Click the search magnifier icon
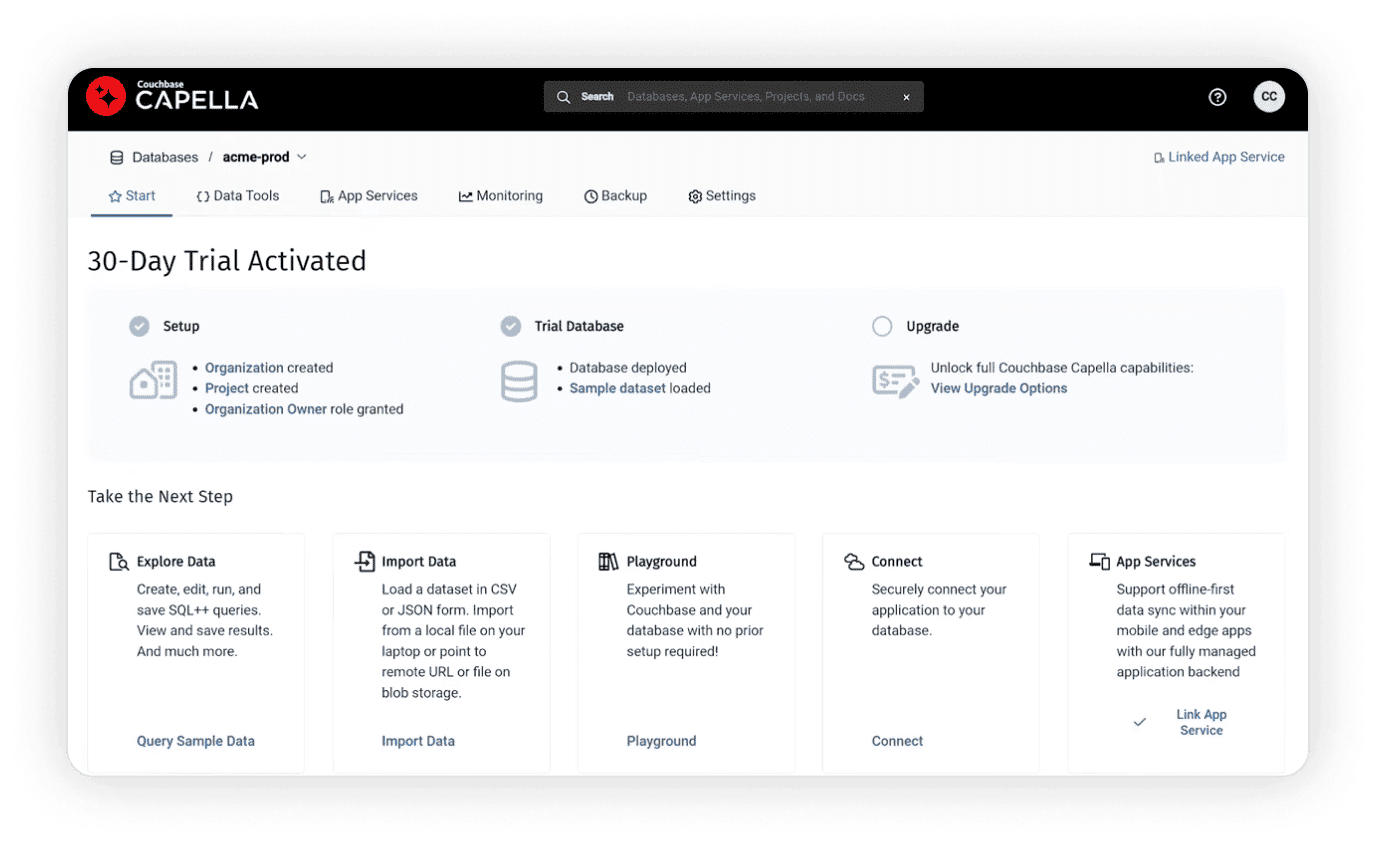Screen dimensions: 1376x843 pyautogui.click(x=564, y=97)
